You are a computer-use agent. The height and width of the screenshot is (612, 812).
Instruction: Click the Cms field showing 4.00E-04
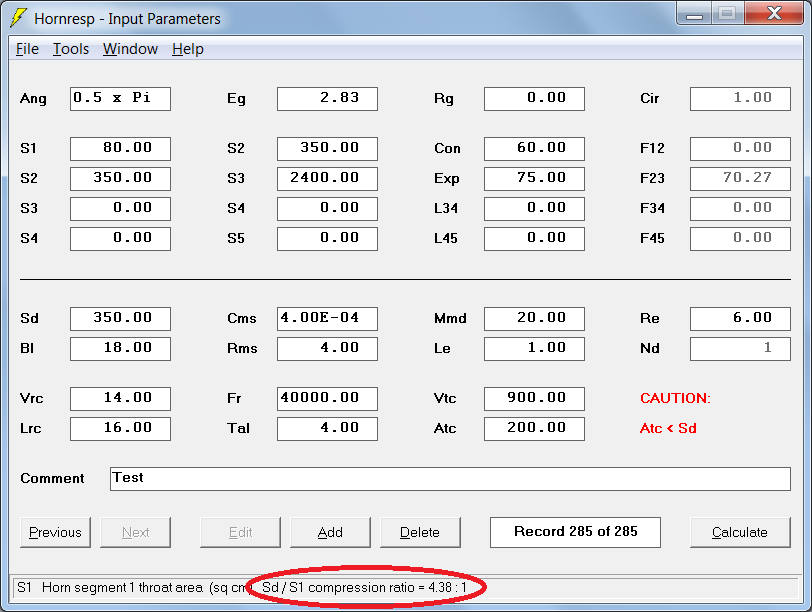tap(327, 318)
